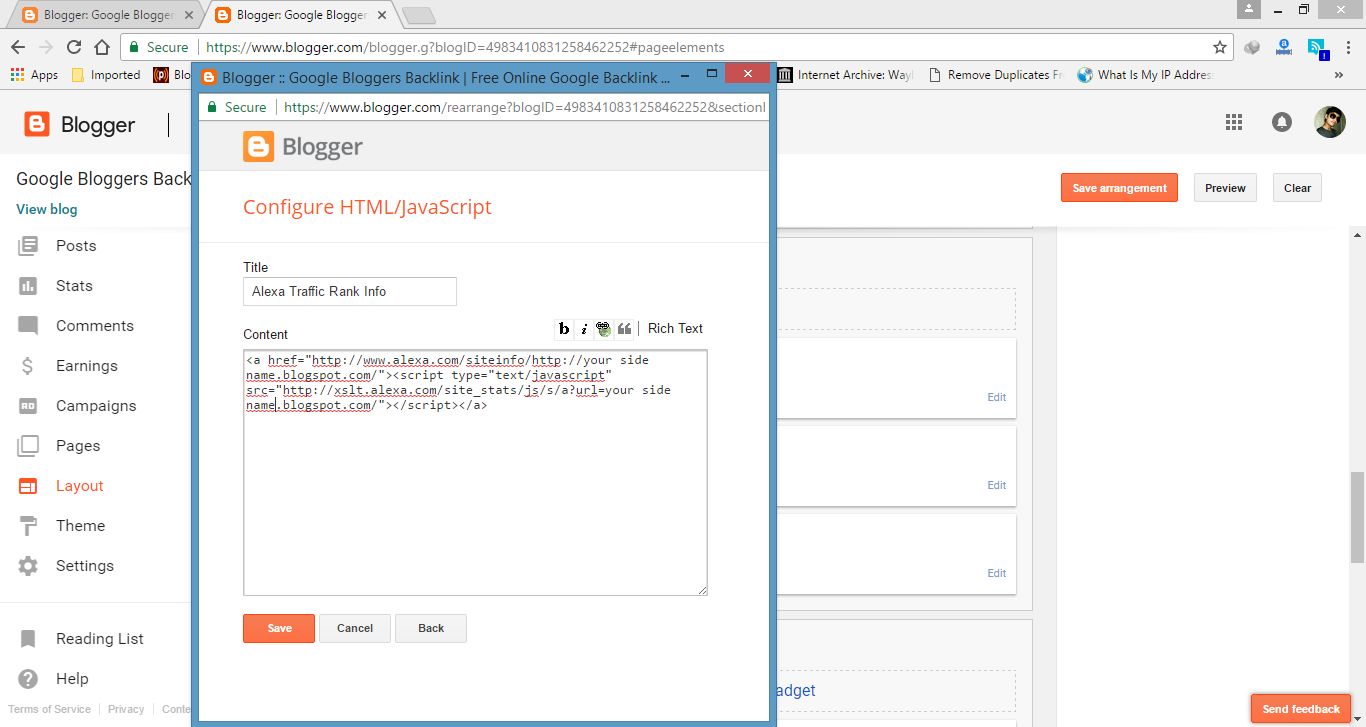Cancel the widget configuration

(x=355, y=628)
